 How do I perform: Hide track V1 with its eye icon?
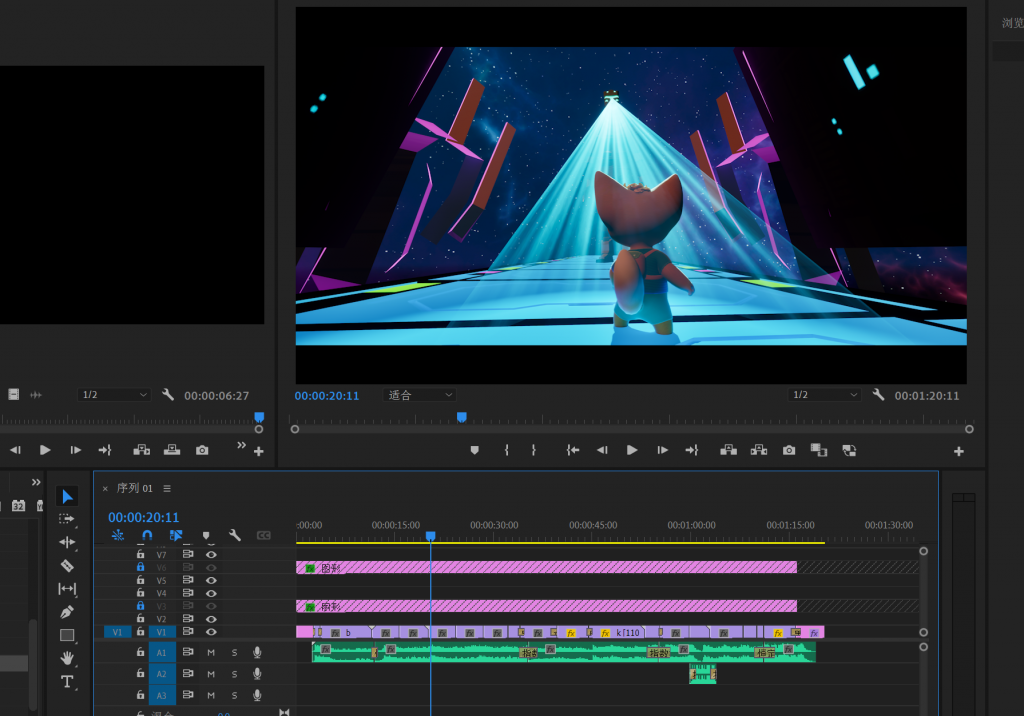pos(211,632)
